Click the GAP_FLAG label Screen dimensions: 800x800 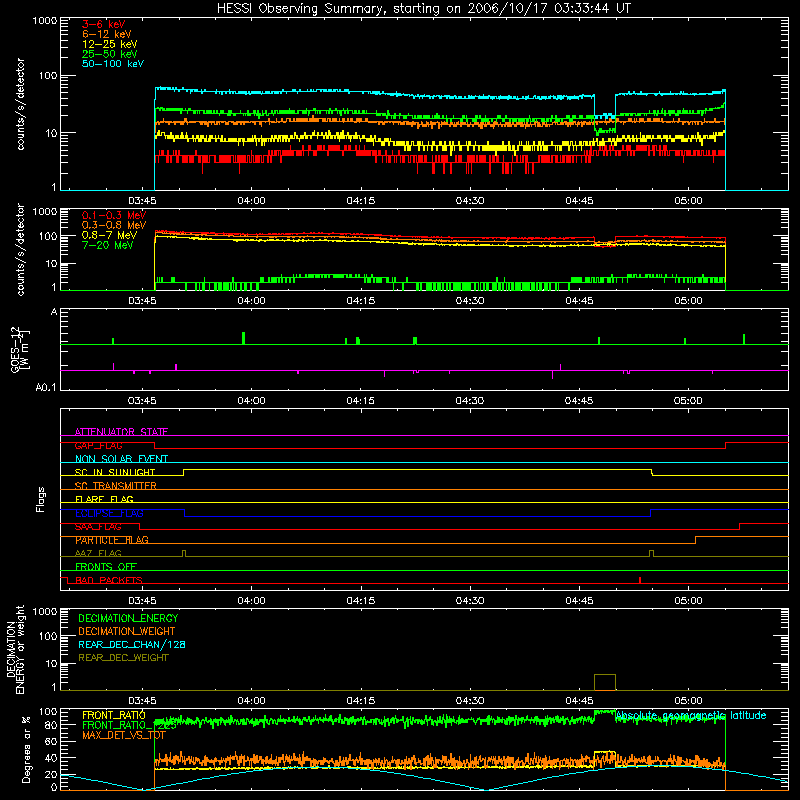point(98,445)
